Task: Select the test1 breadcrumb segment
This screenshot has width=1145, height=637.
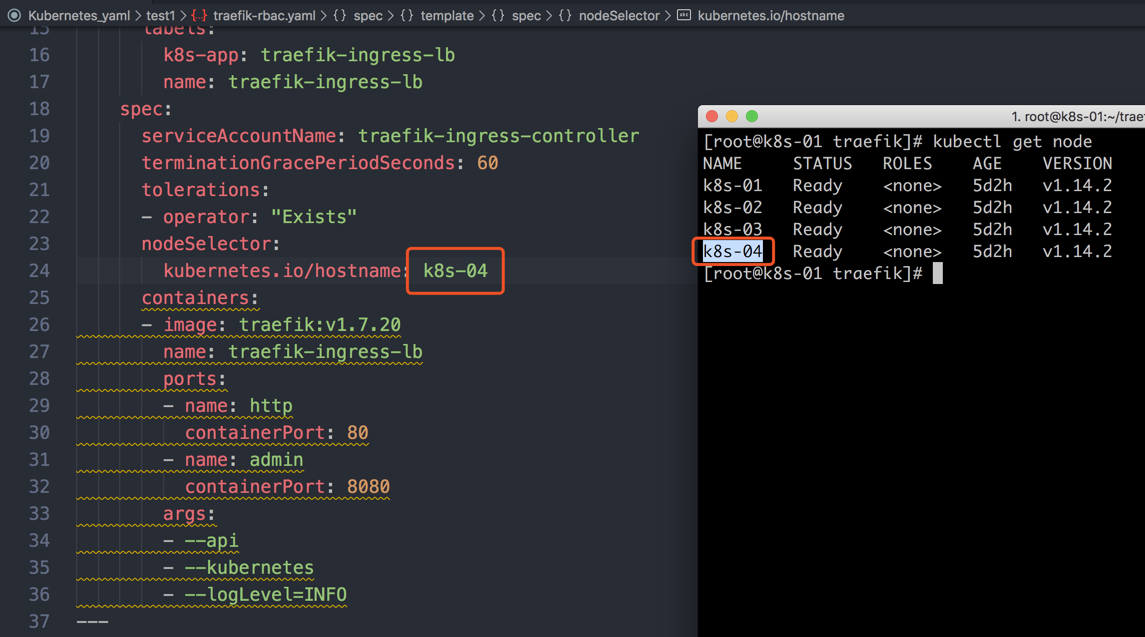Action: tap(161, 15)
